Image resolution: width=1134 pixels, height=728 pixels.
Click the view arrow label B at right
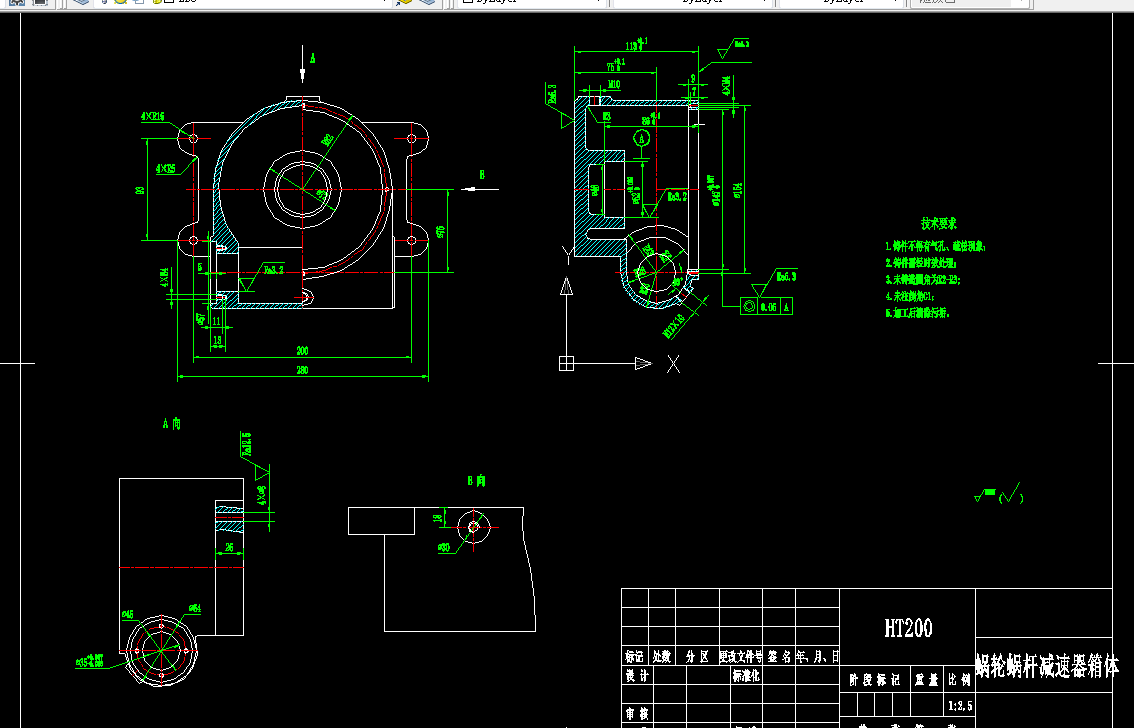(482, 175)
